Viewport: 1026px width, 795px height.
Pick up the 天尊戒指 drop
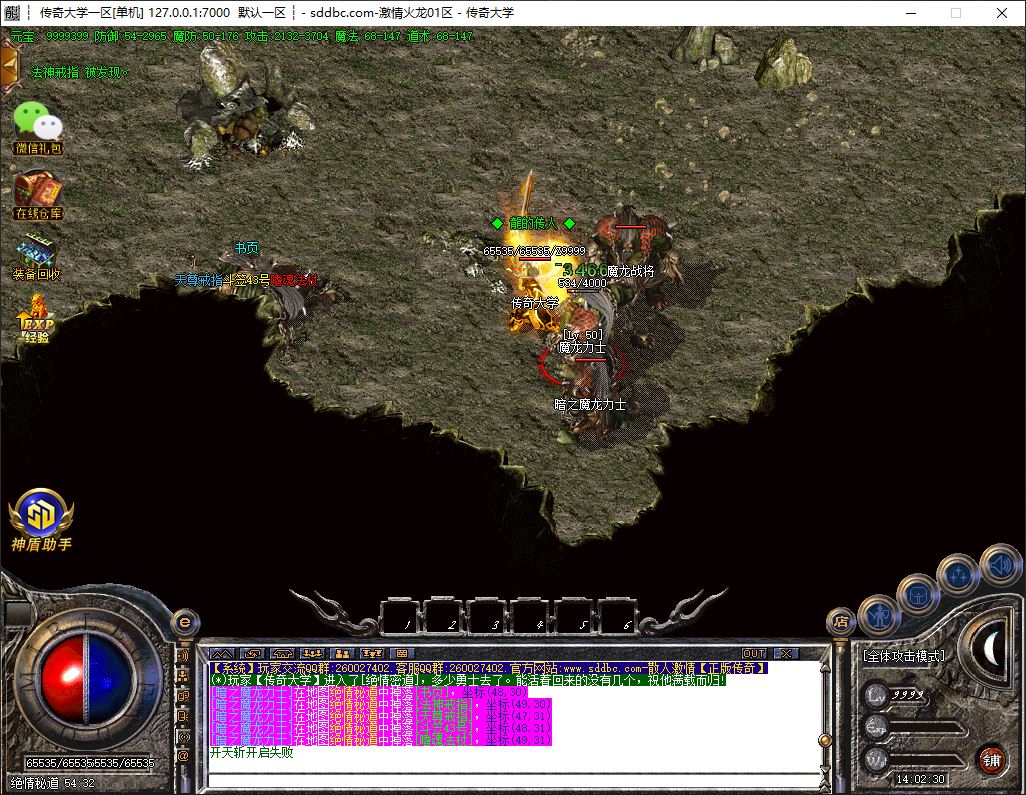click(198, 280)
